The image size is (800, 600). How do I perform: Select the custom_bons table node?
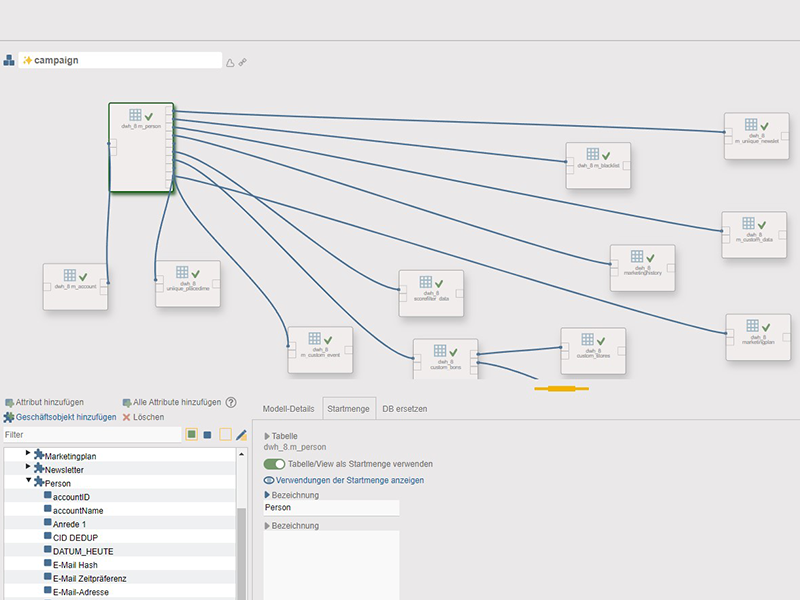[445, 359]
